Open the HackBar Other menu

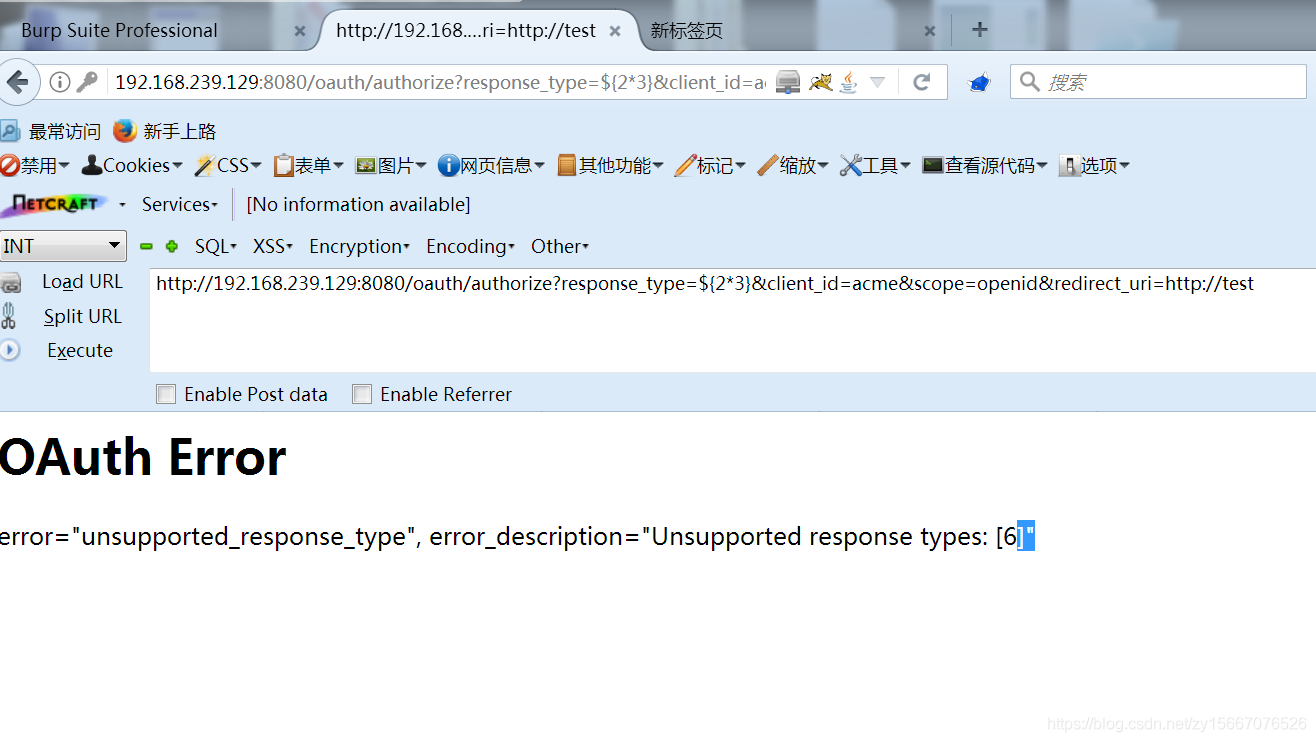[560, 246]
